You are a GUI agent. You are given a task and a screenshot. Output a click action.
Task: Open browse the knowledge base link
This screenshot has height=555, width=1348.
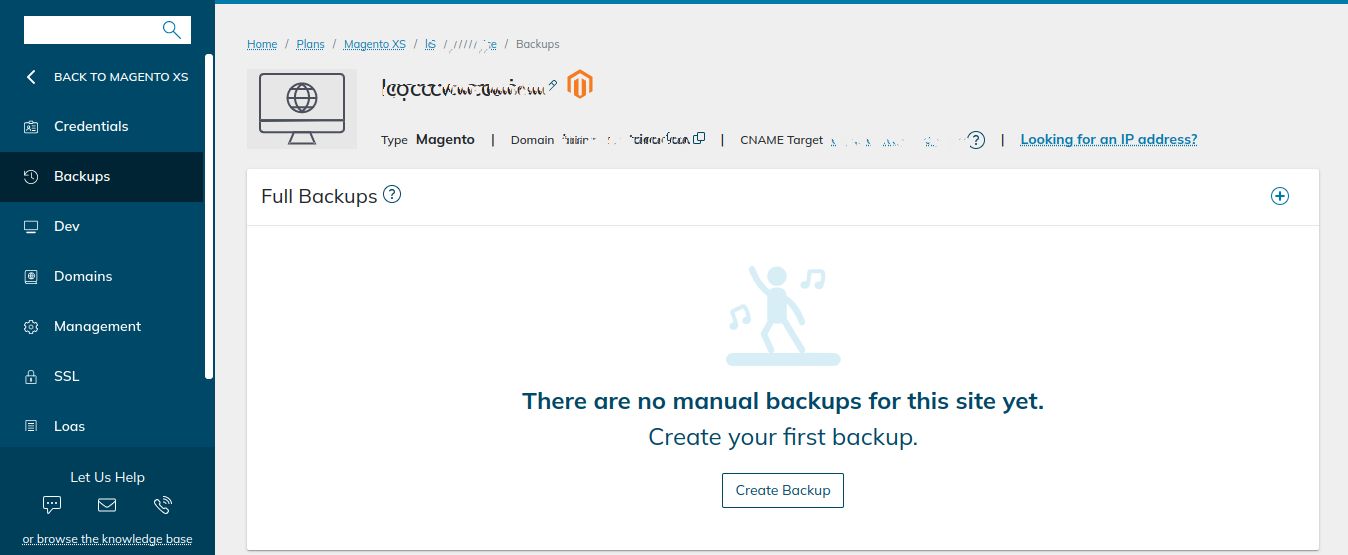107,539
